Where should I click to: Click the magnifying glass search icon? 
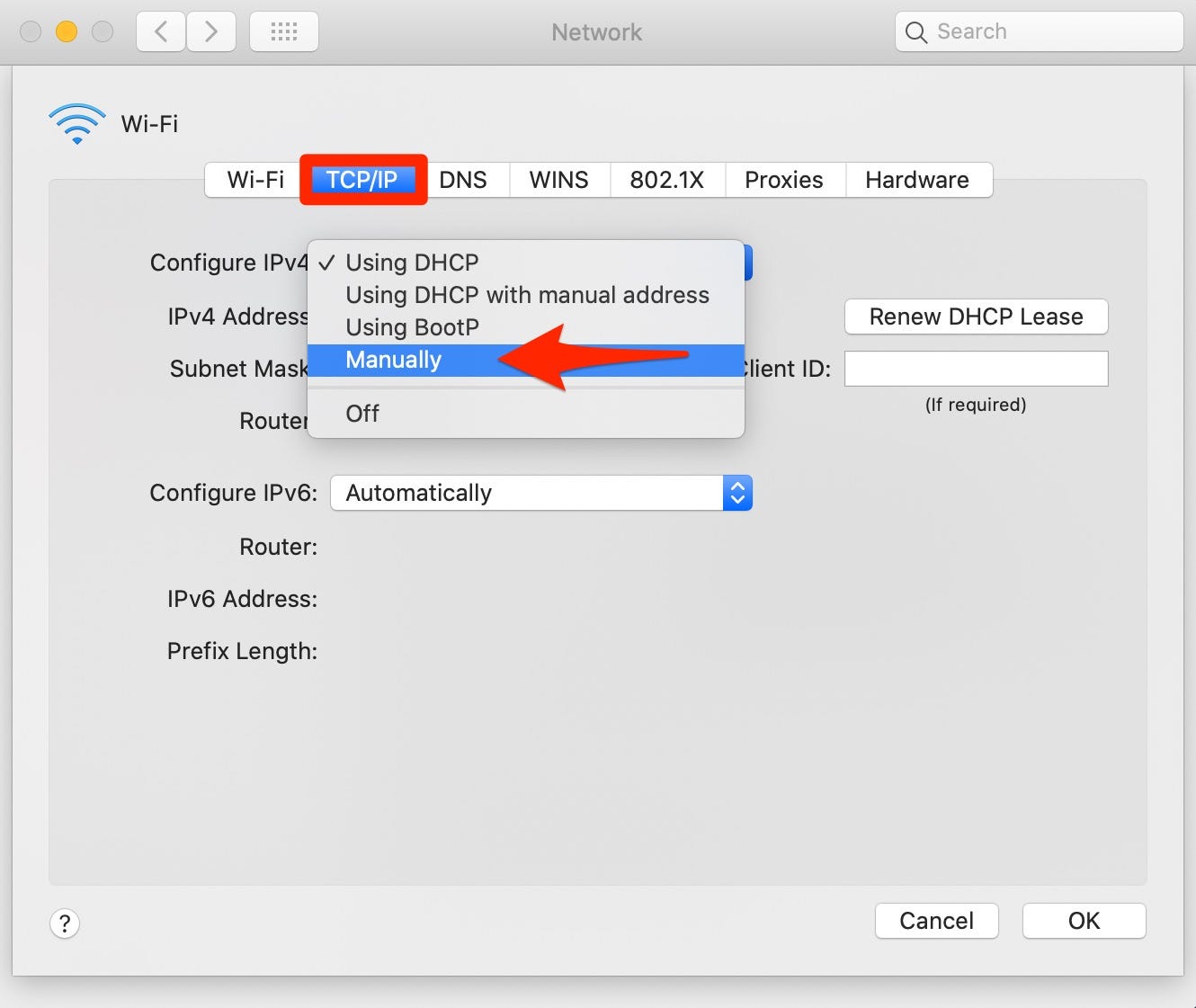point(915,32)
